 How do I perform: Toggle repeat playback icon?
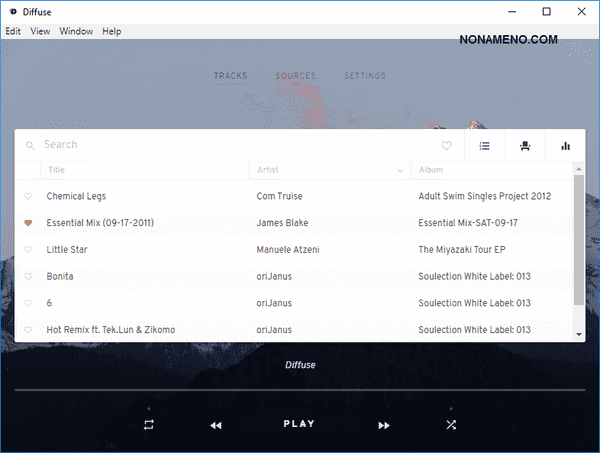pos(149,425)
